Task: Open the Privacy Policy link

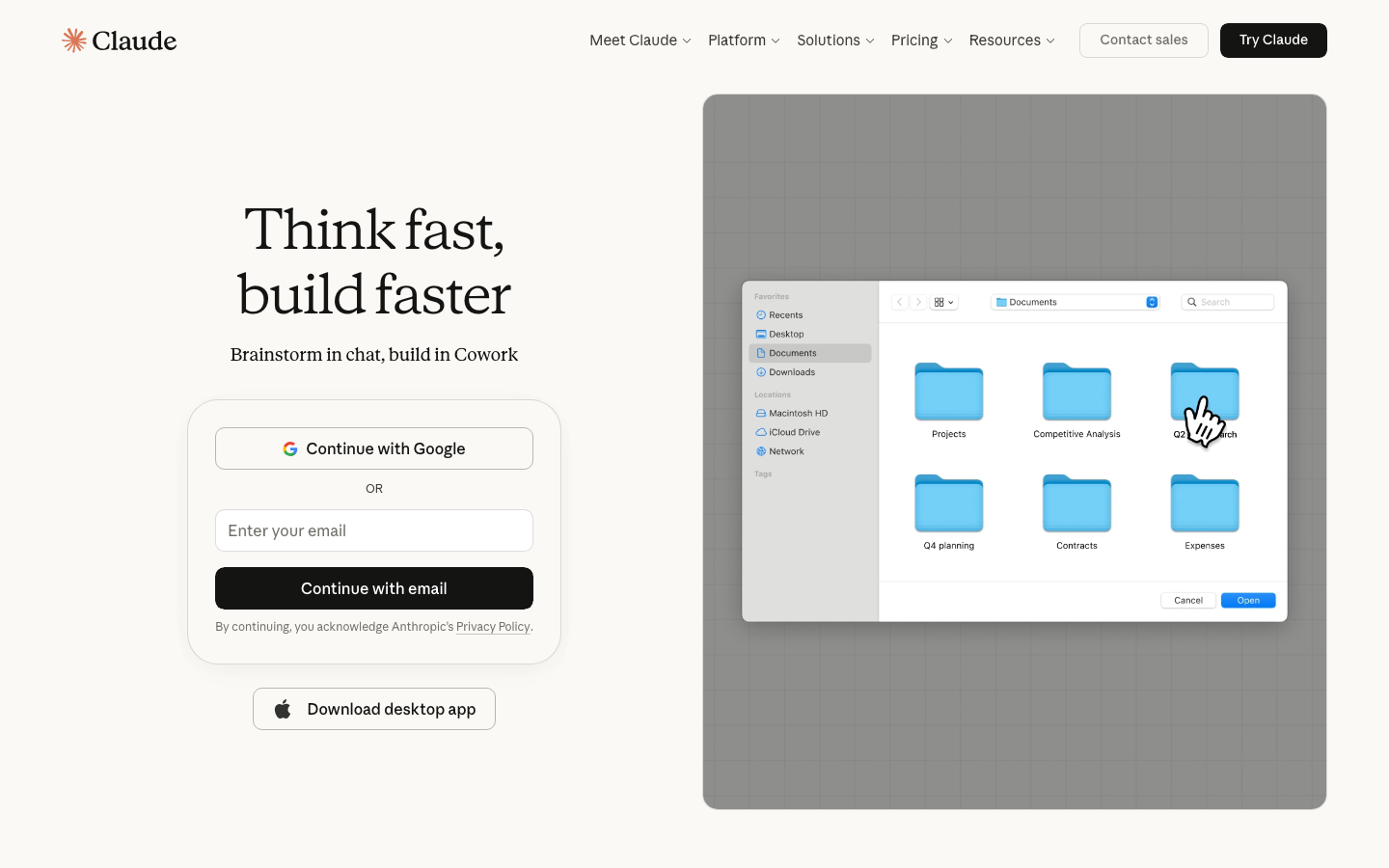Action: (493, 627)
